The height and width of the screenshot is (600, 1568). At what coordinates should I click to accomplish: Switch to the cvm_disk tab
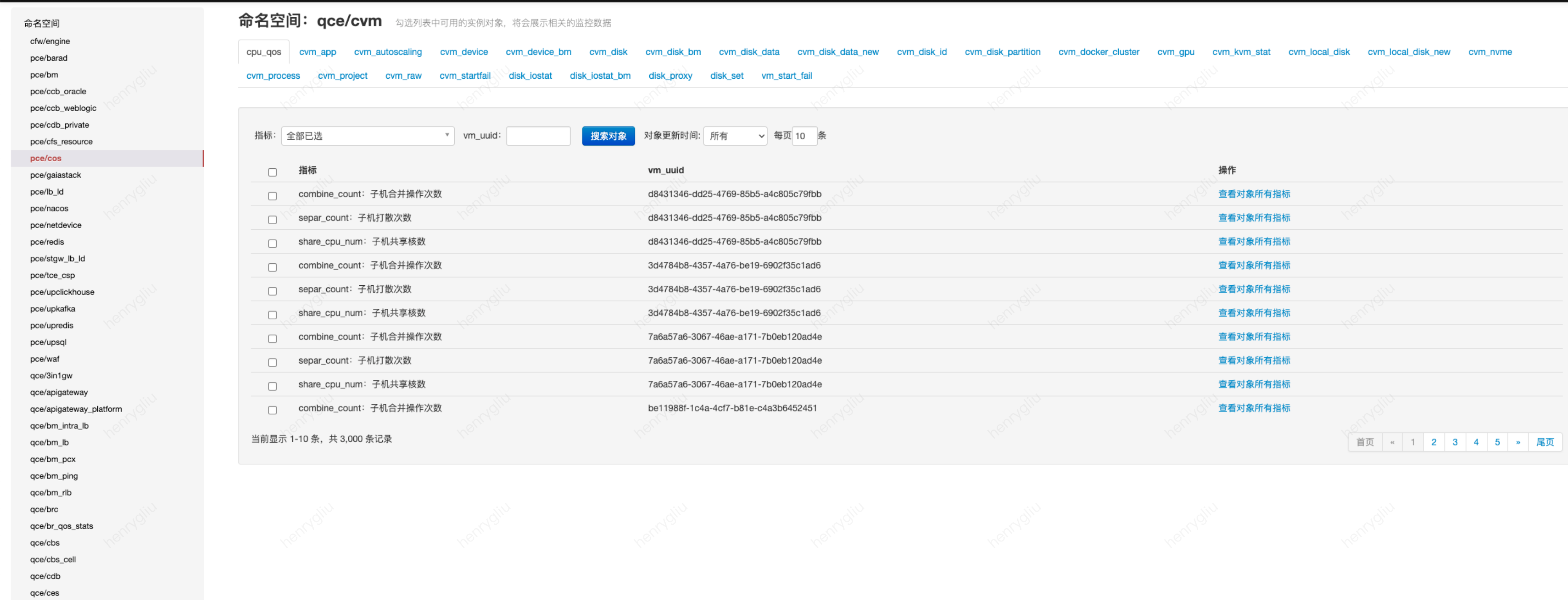click(x=608, y=52)
